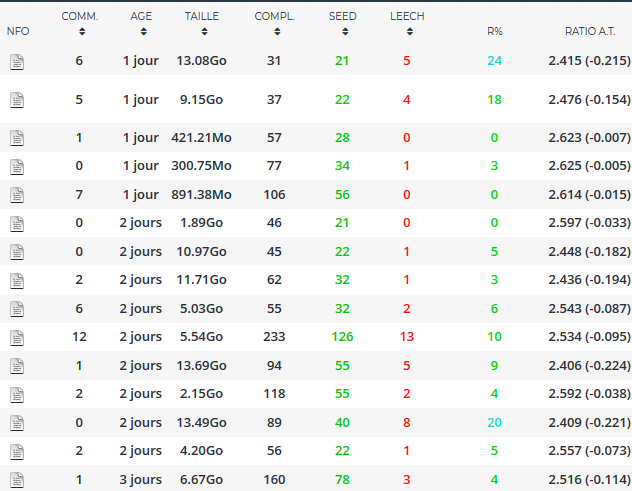The height and width of the screenshot is (491, 632).
Task: Click R% value 24
Action: pos(495,61)
